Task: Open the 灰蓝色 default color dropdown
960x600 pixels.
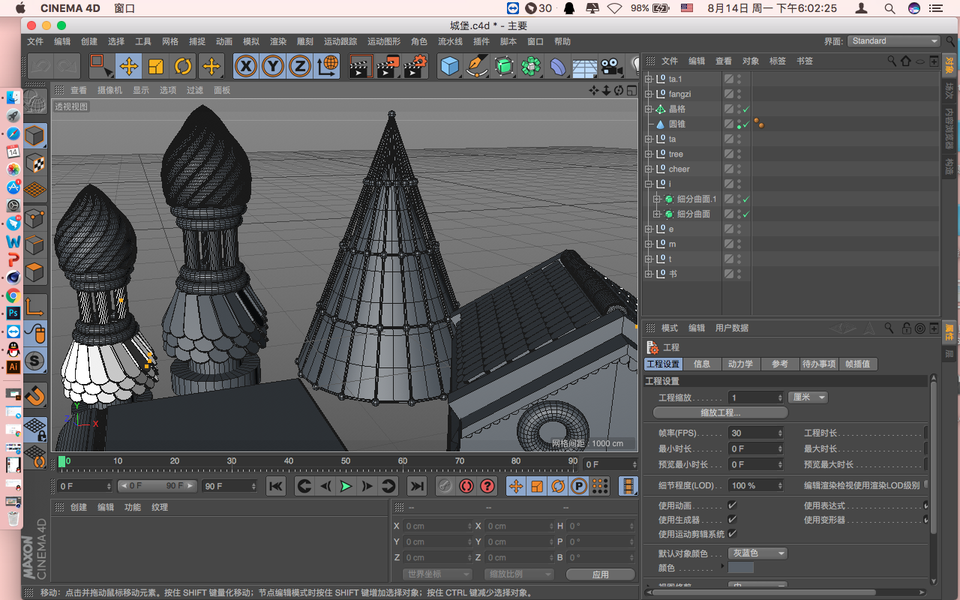Action: (x=757, y=553)
